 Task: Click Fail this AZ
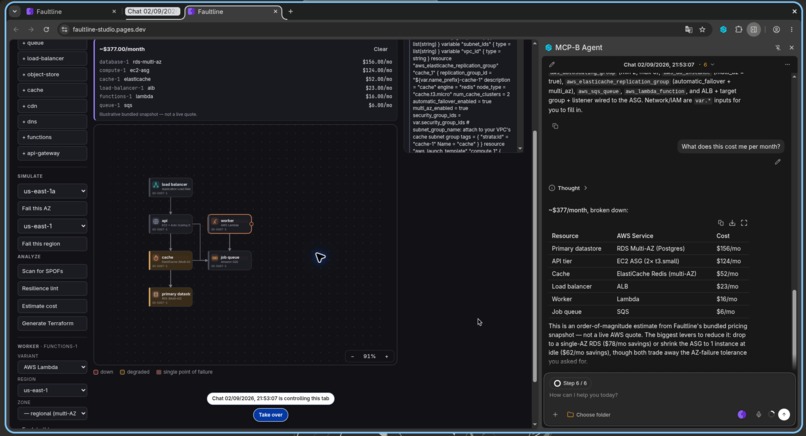tap(52, 208)
